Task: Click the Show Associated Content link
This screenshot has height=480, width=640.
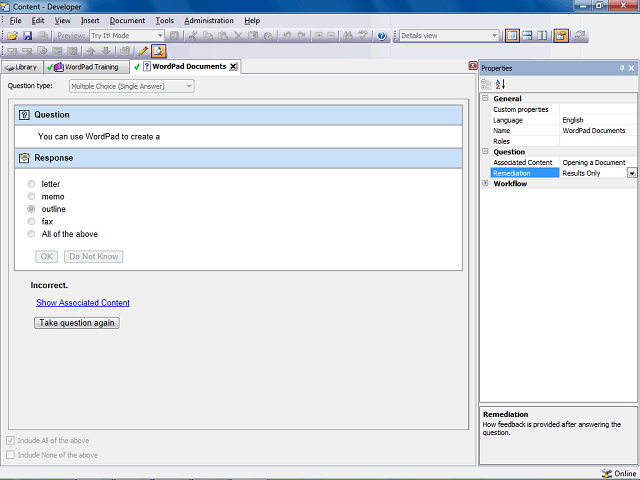Action: [83, 302]
